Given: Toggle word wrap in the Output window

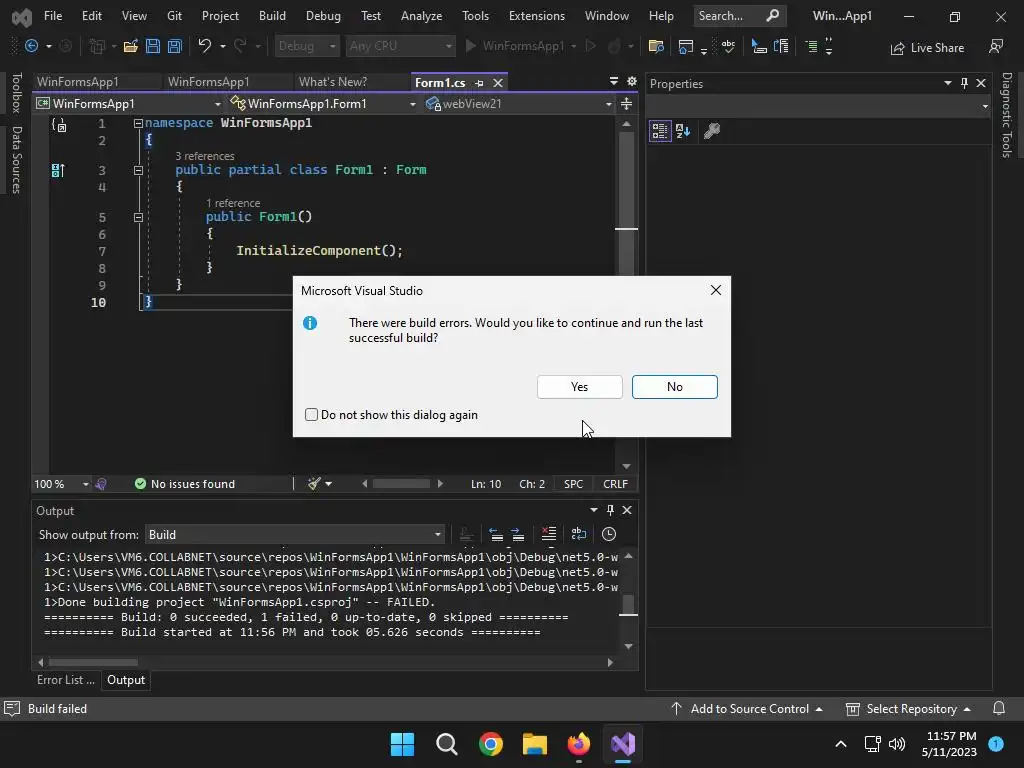Looking at the screenshot, I should [x=579, y=534].
